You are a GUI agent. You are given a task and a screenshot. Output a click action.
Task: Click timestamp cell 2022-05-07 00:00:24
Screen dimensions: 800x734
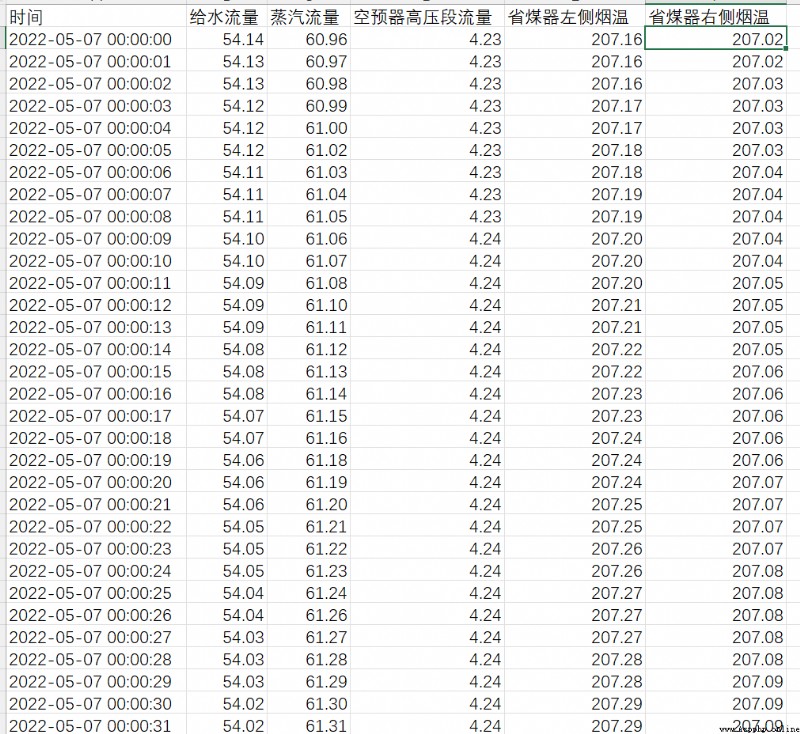[96, 571]
